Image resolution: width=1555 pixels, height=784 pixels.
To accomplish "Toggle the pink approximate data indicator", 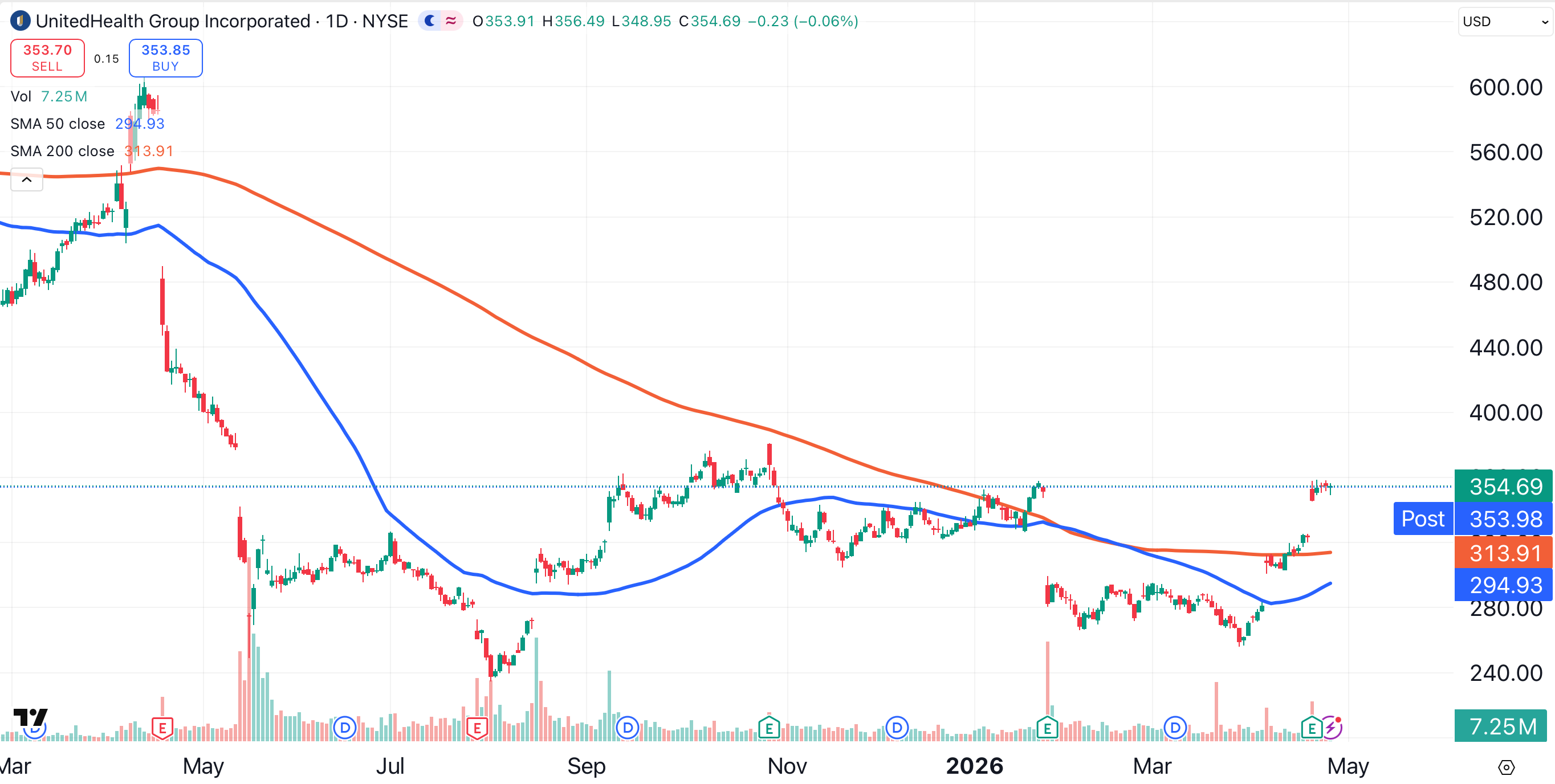I will point(451,21).
